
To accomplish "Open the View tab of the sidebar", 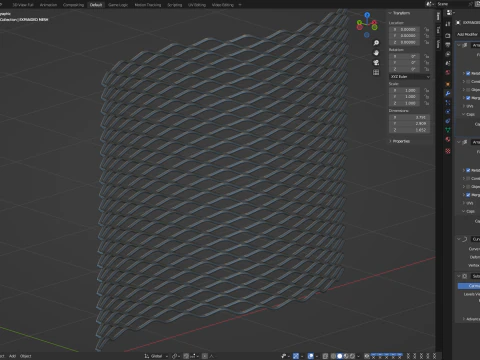I will click(x=438, y=44).
